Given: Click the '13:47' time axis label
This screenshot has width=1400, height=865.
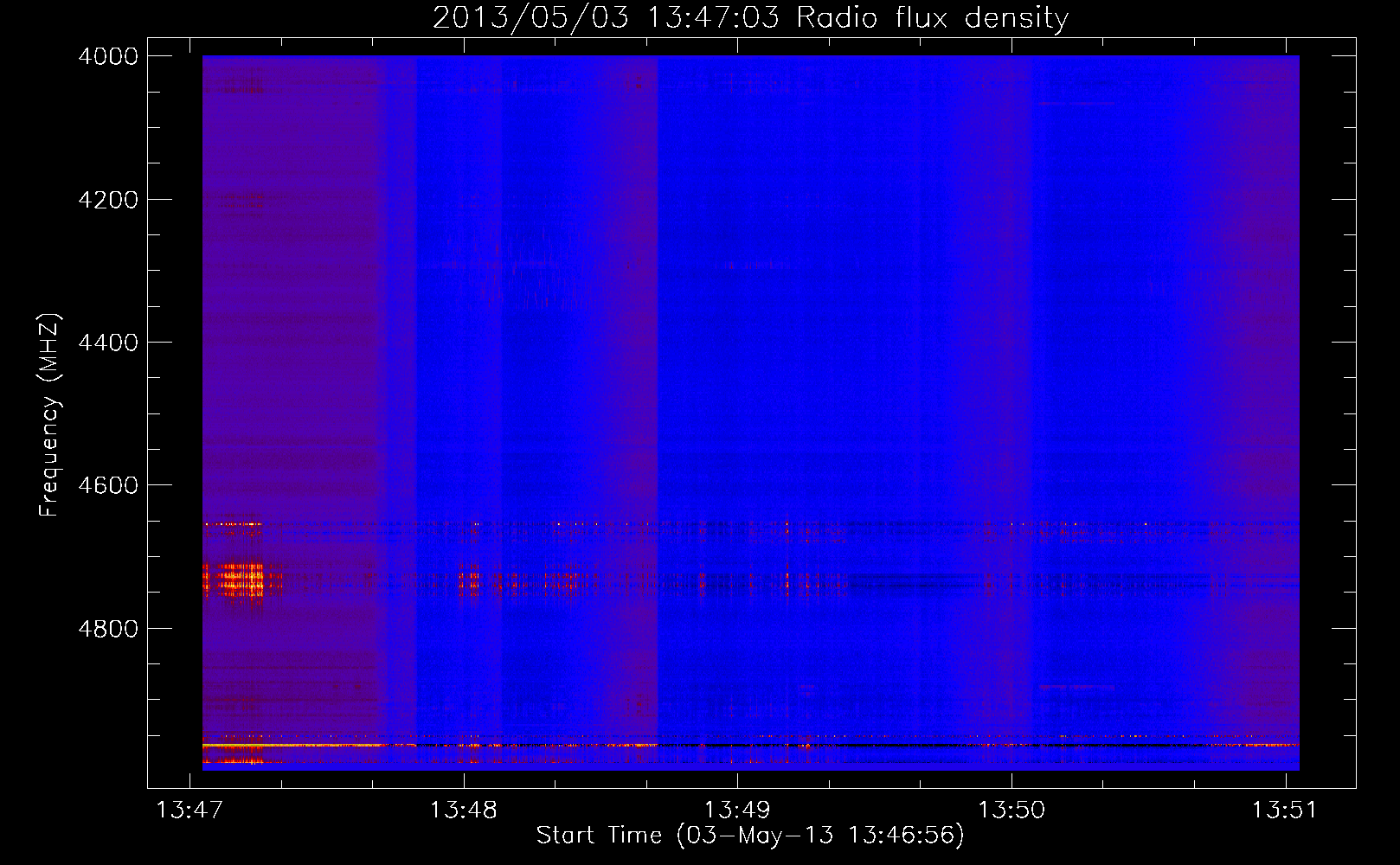Looking at the screenshot, I should (x=189, y=811).
